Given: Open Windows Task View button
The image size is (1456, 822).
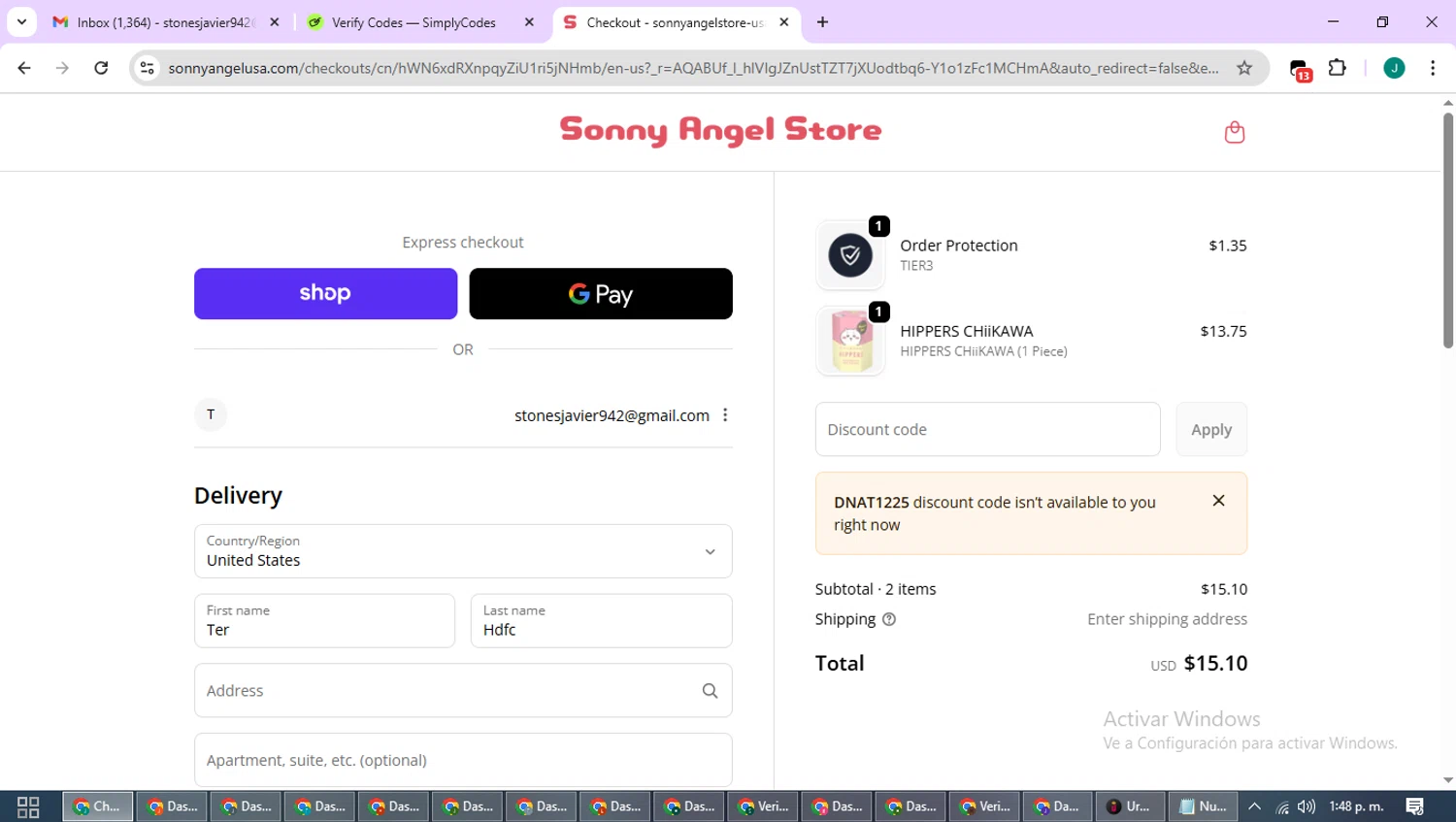Looking at the screenshot, I should 28,806.
